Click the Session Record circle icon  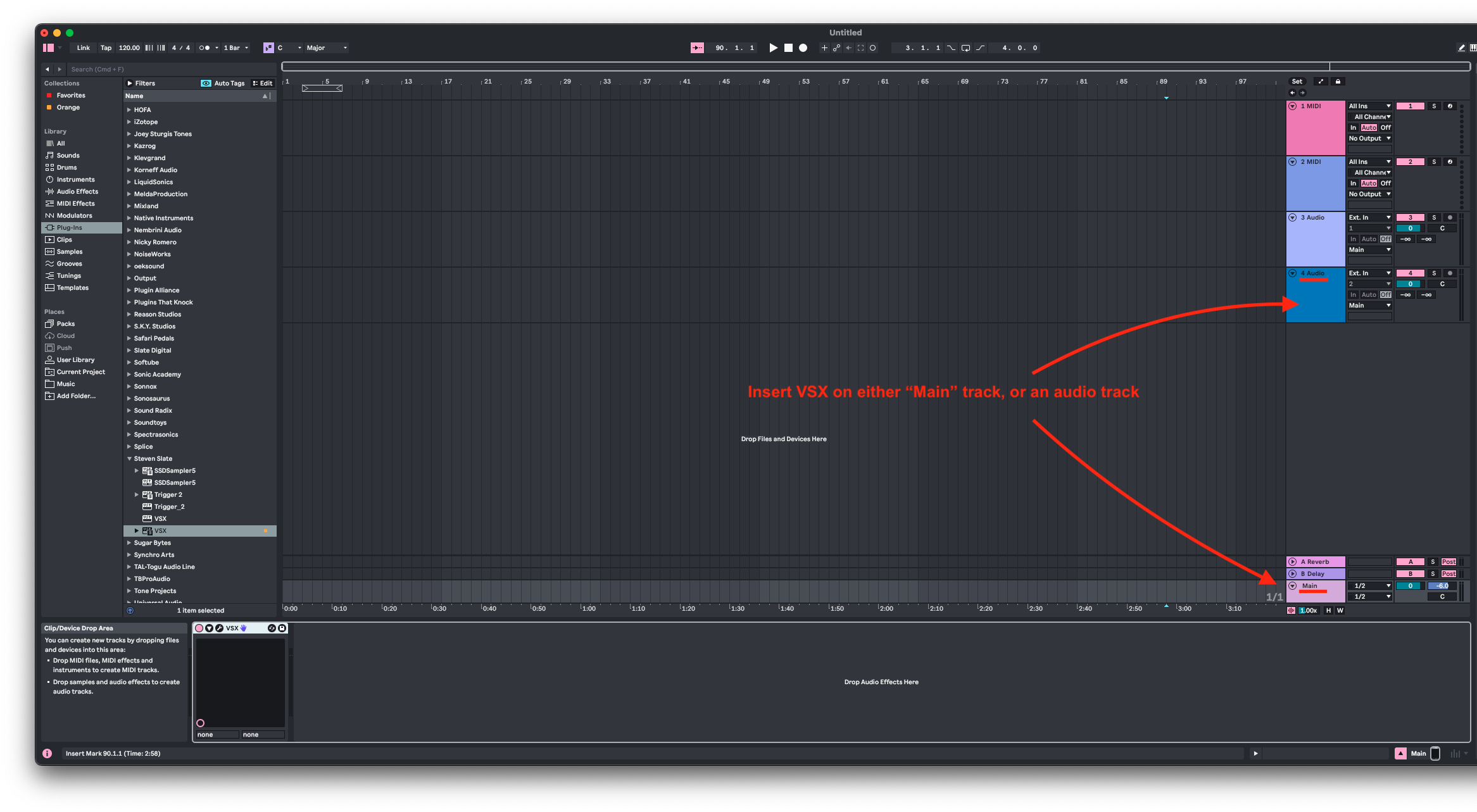click(x=872, y=48)
